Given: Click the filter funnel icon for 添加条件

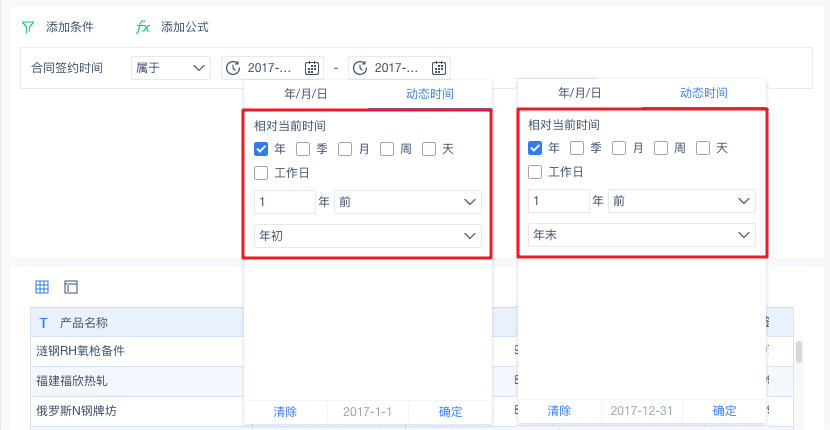Looking at the screenshot, I should [28, 27].
